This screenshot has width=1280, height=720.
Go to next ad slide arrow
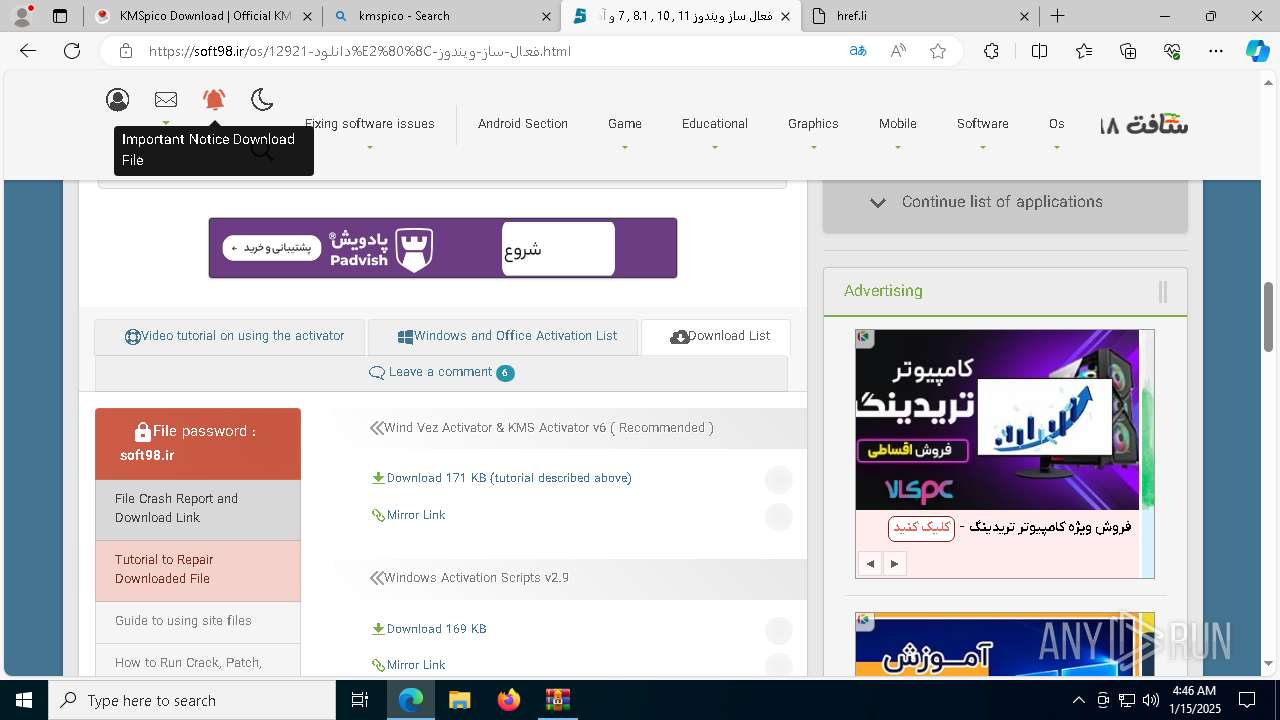point(894,564)
